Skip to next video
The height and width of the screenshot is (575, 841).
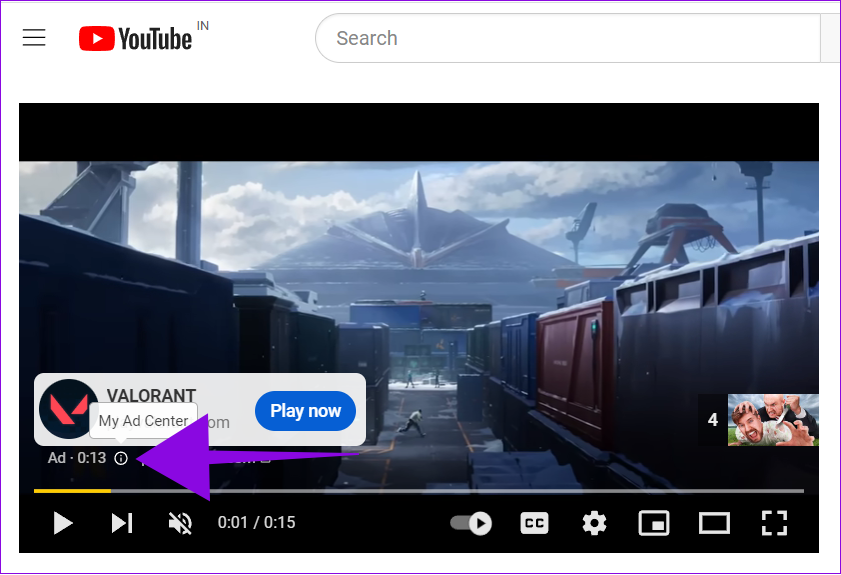coord(122,523)
